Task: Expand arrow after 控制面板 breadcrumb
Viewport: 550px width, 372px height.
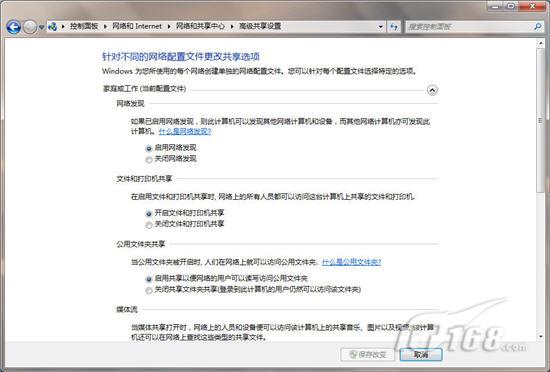Action: [x=105, y=26]
